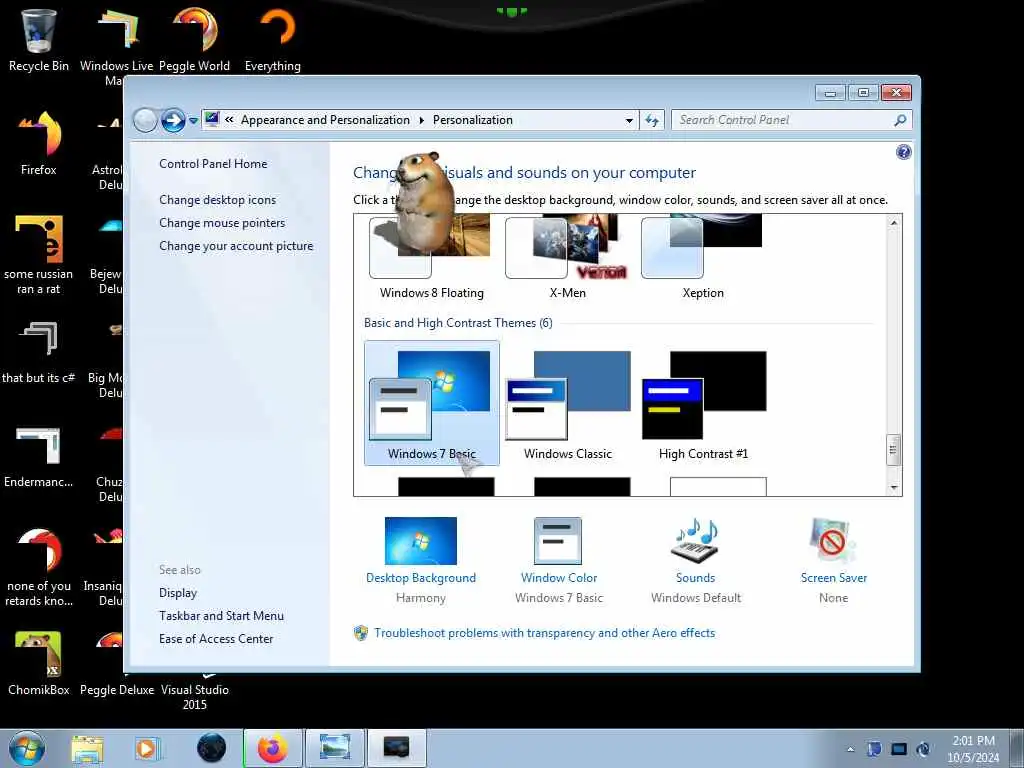
Task: Open the taskbar clock showing 2:01 PM
Action: click(973, 749)
